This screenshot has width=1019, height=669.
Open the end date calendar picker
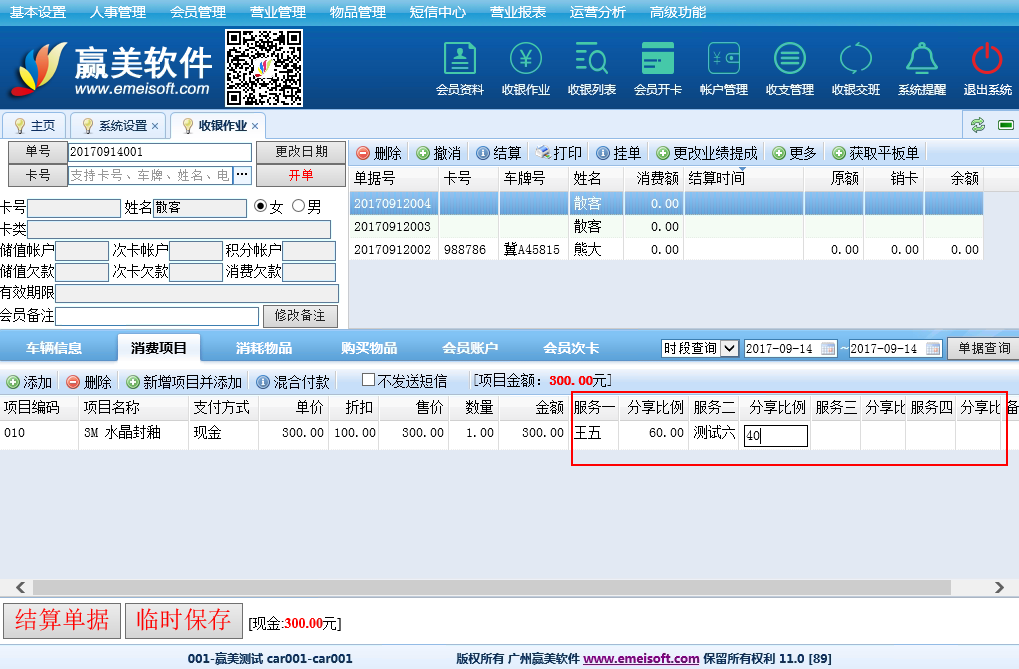tap(932, 349)
